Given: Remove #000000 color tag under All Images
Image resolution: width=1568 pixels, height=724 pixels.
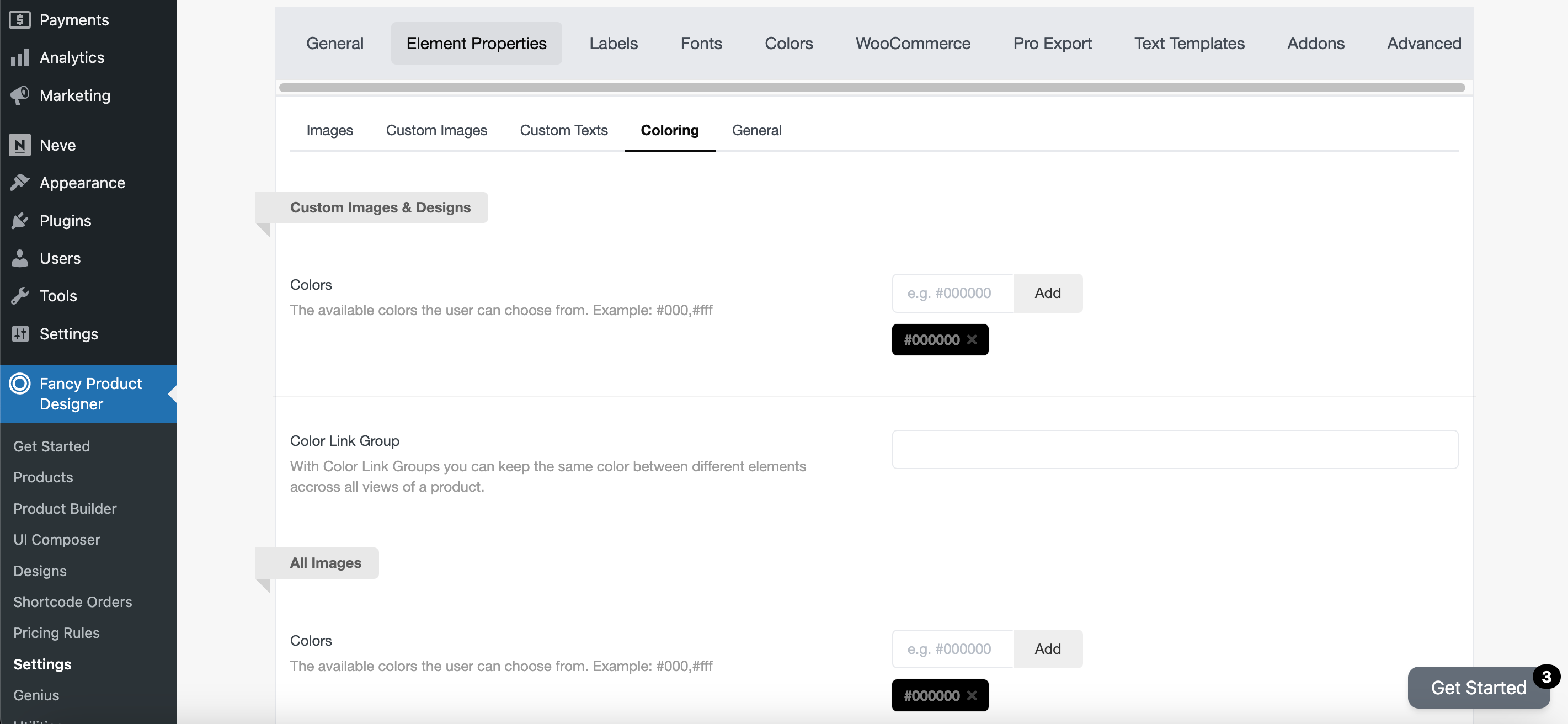Looking at the screenshot, I should click(x=972, y=695).
